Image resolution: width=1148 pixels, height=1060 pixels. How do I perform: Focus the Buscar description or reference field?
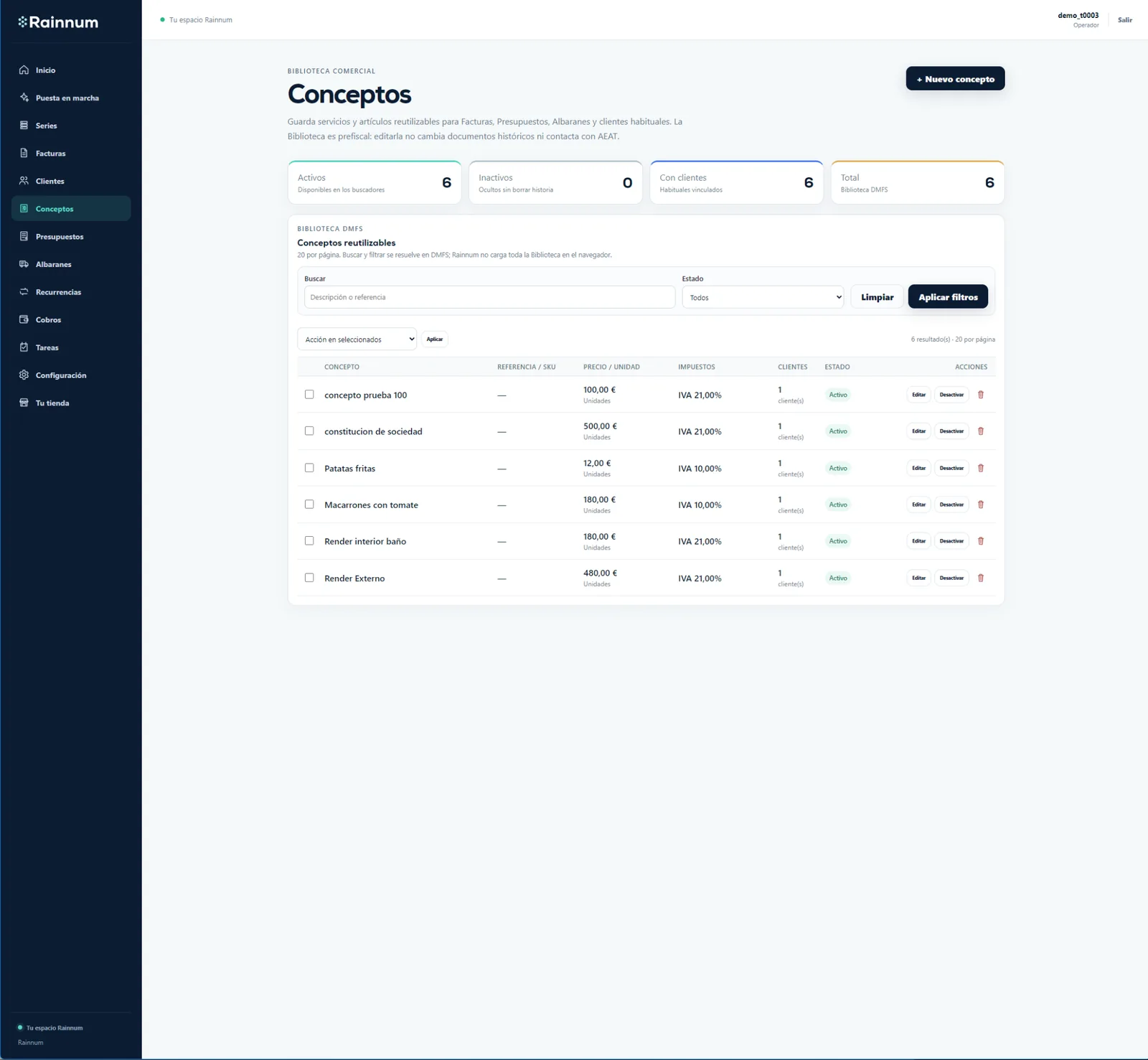pyautogui.click(x=489, y=297)
